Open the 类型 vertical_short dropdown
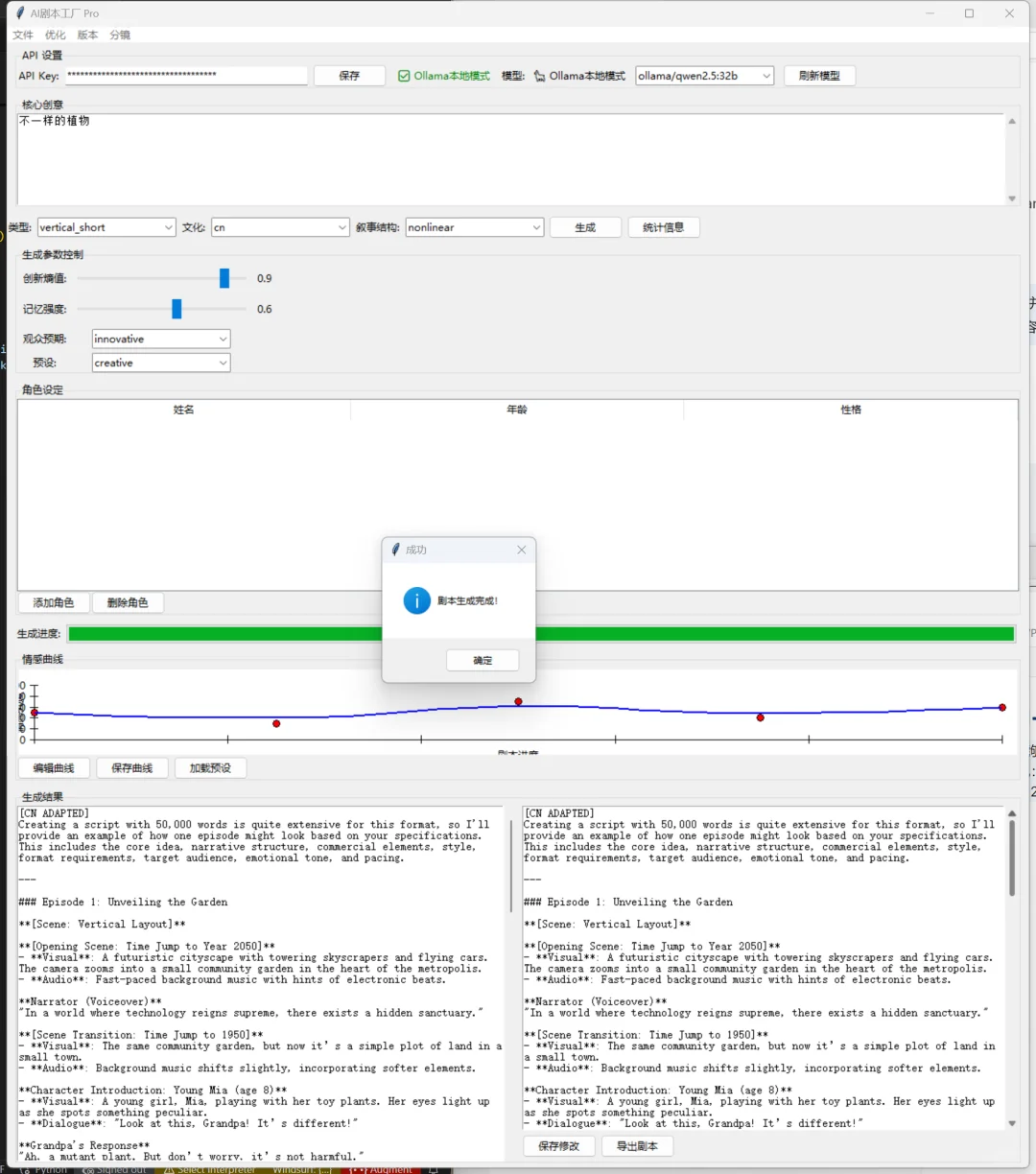 (x=106, y=227)
